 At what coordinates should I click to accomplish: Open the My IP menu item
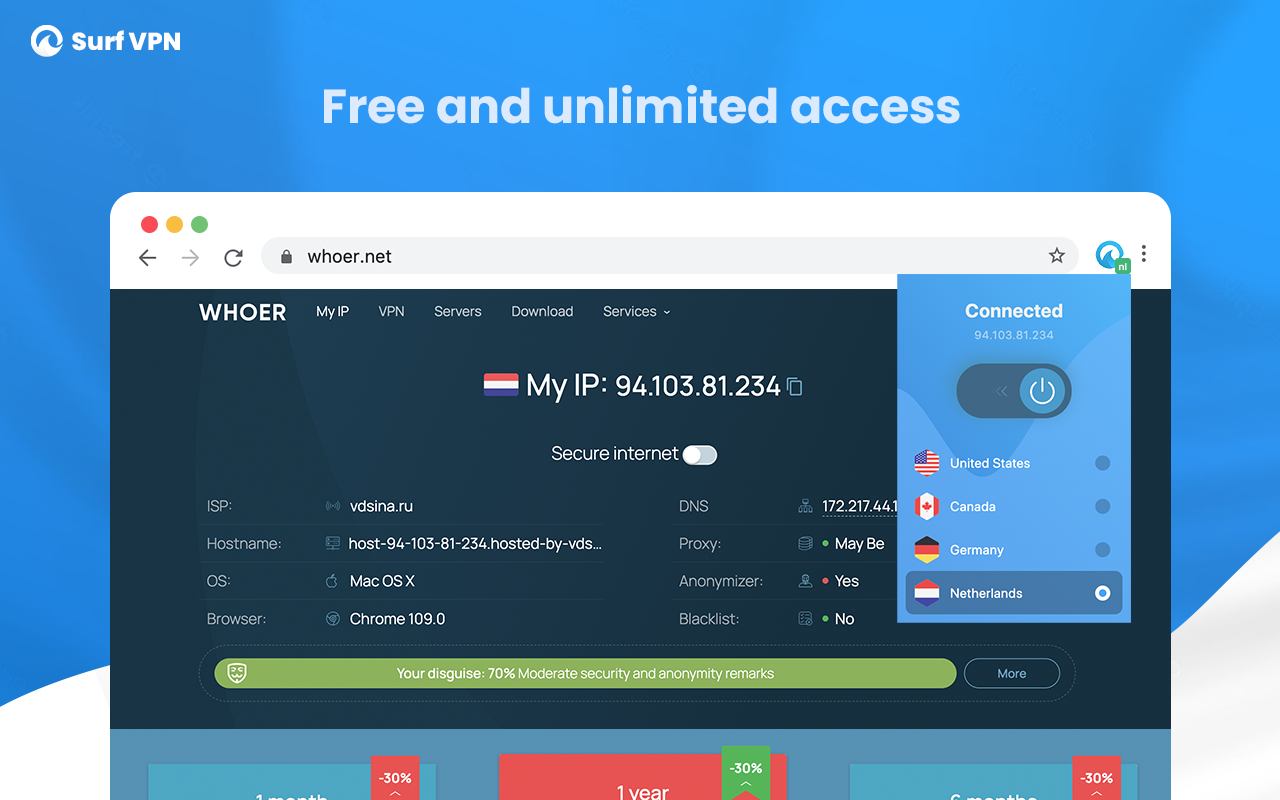332,311
